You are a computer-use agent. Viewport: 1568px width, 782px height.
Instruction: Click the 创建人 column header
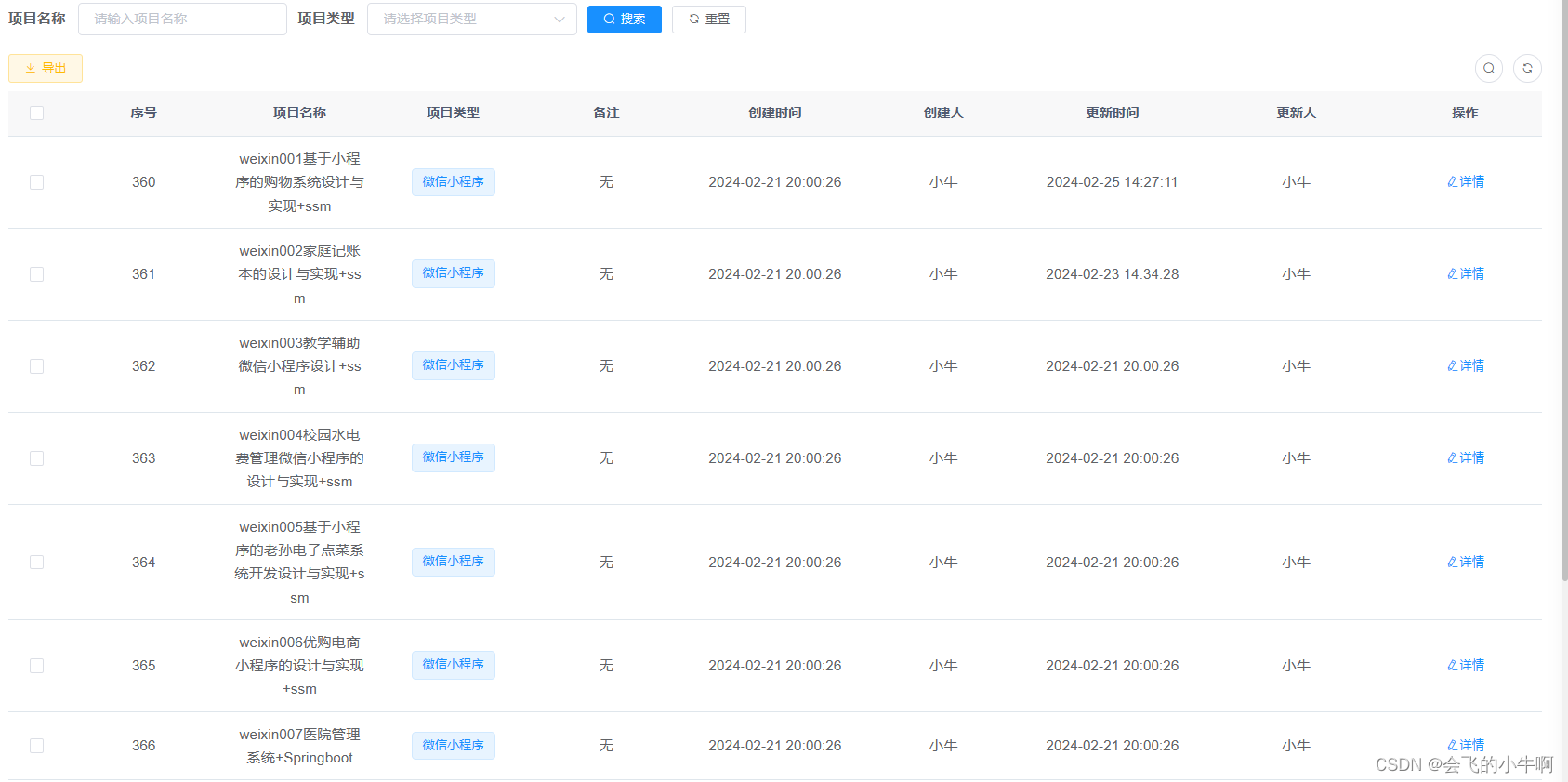pyautogui.click(x=943, y=113)
